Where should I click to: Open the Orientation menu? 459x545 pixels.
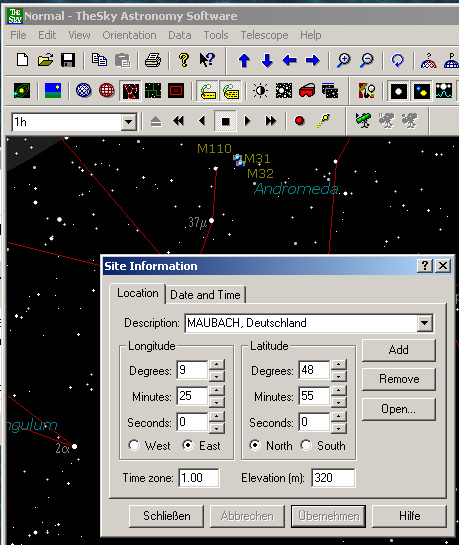(129, 35)
